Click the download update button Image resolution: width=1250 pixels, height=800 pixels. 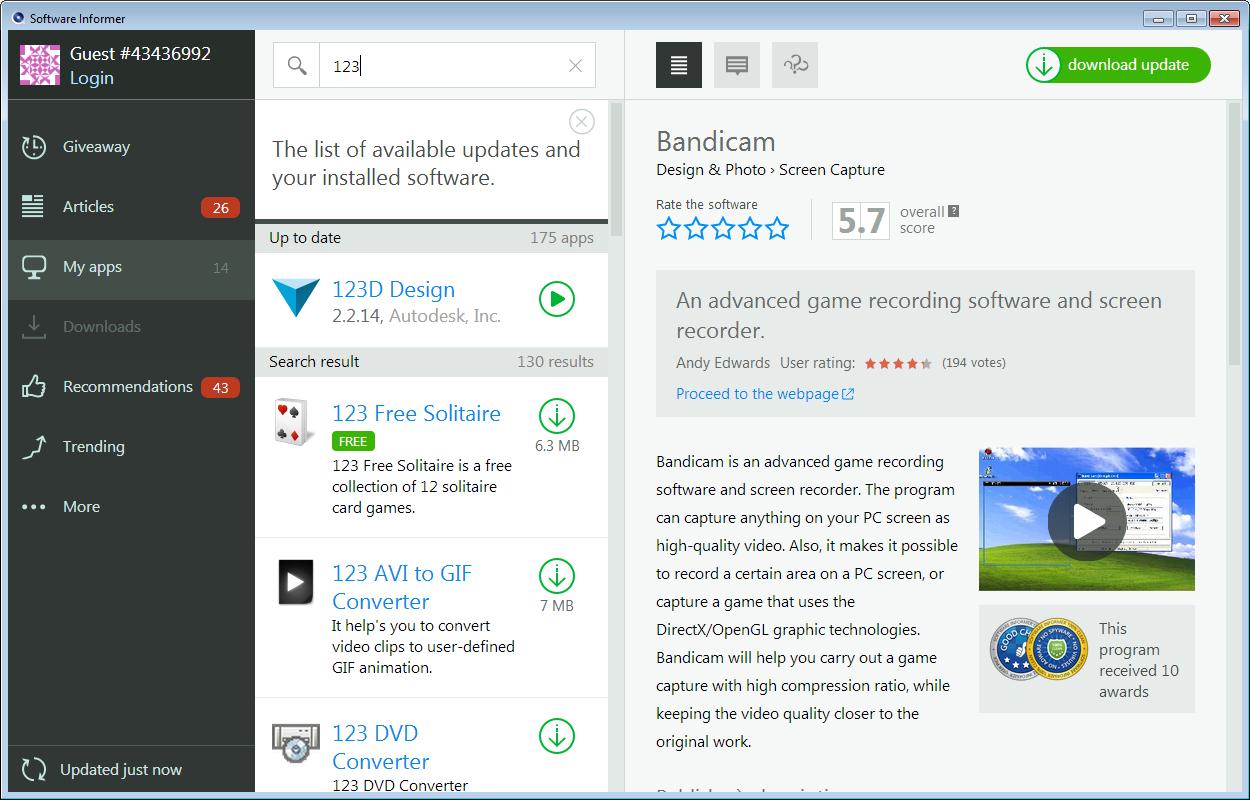click(1117, 65)
